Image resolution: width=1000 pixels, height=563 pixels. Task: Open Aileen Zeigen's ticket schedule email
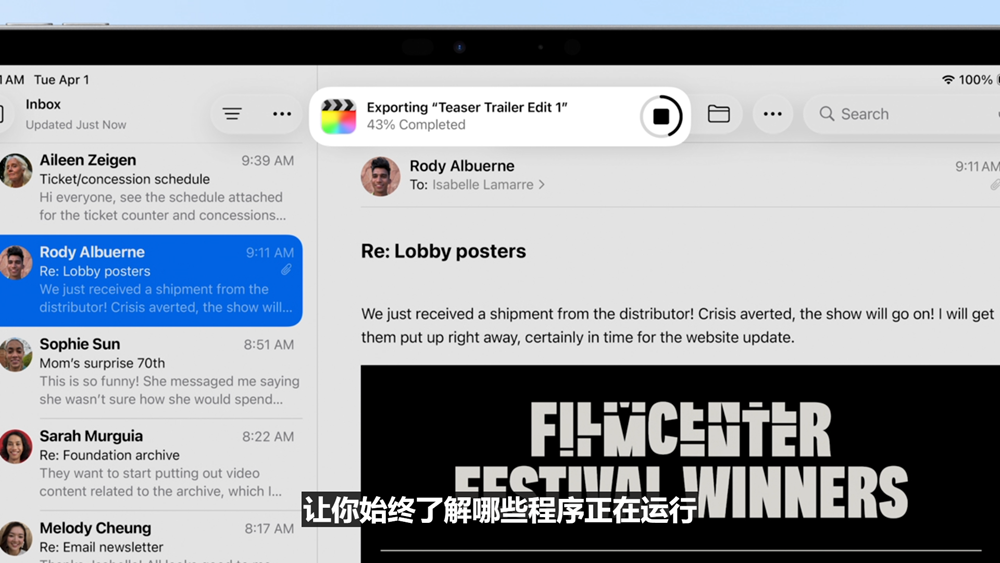[151, 187]
